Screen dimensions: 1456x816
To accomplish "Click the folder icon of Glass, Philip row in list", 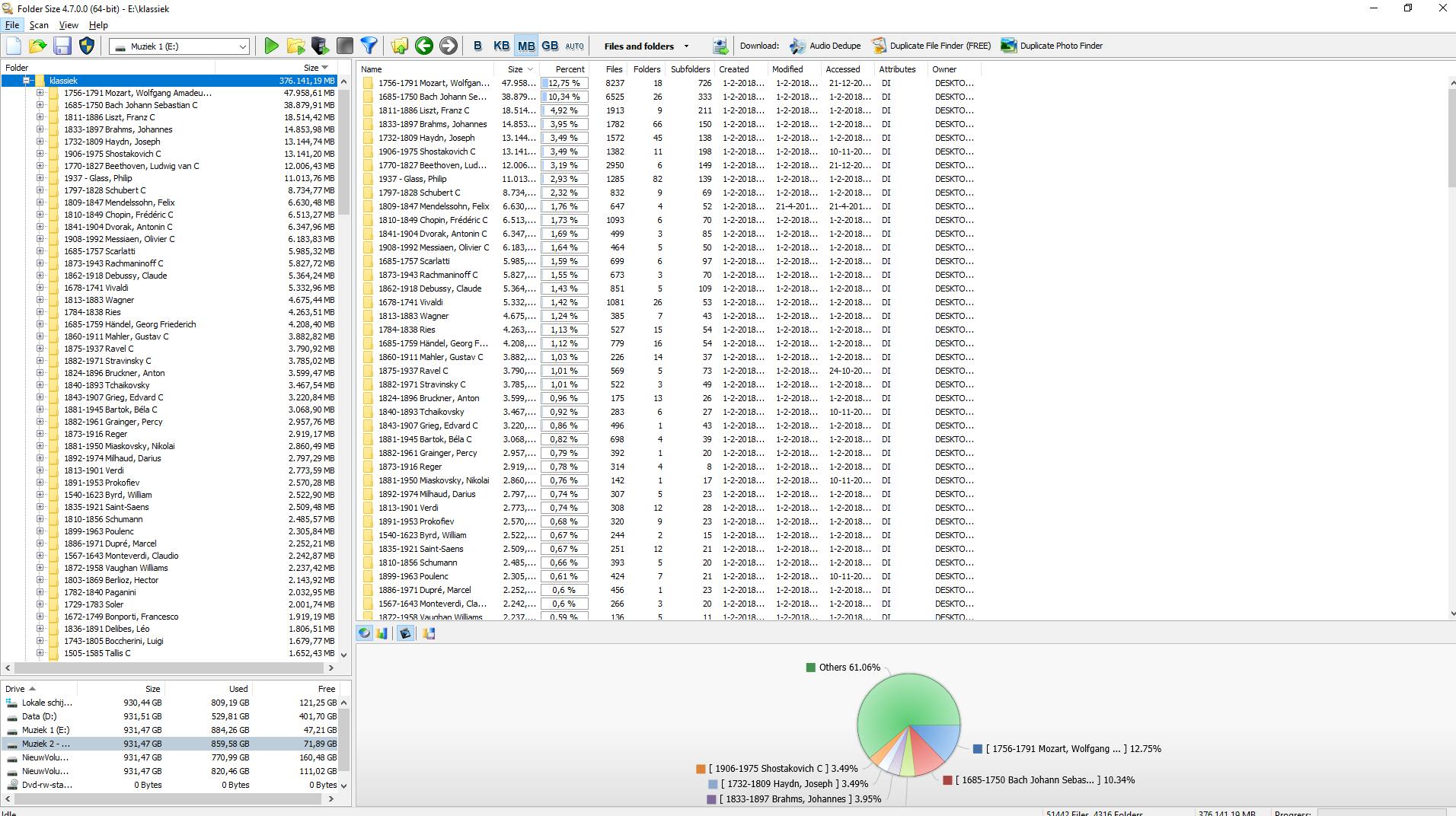I will click(x=369, y=179).
